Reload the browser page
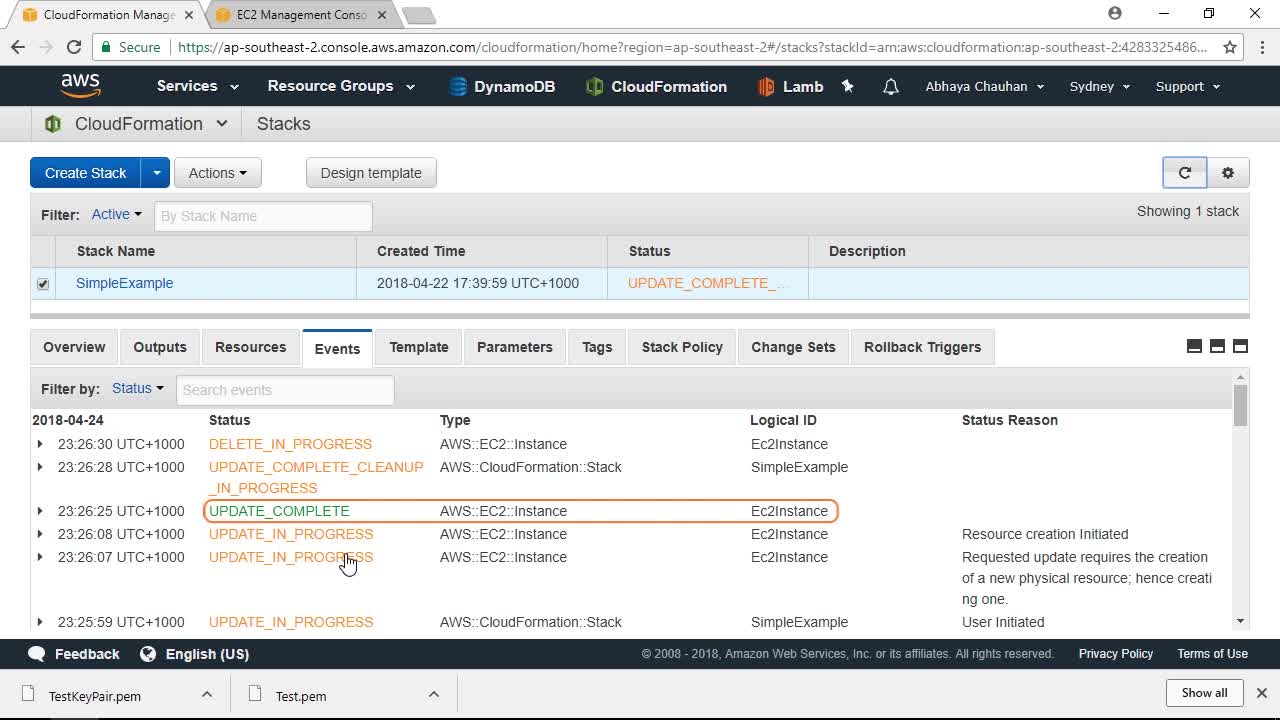The height and width of the screenshot is (720, 1280). click(x=73, y=47)
